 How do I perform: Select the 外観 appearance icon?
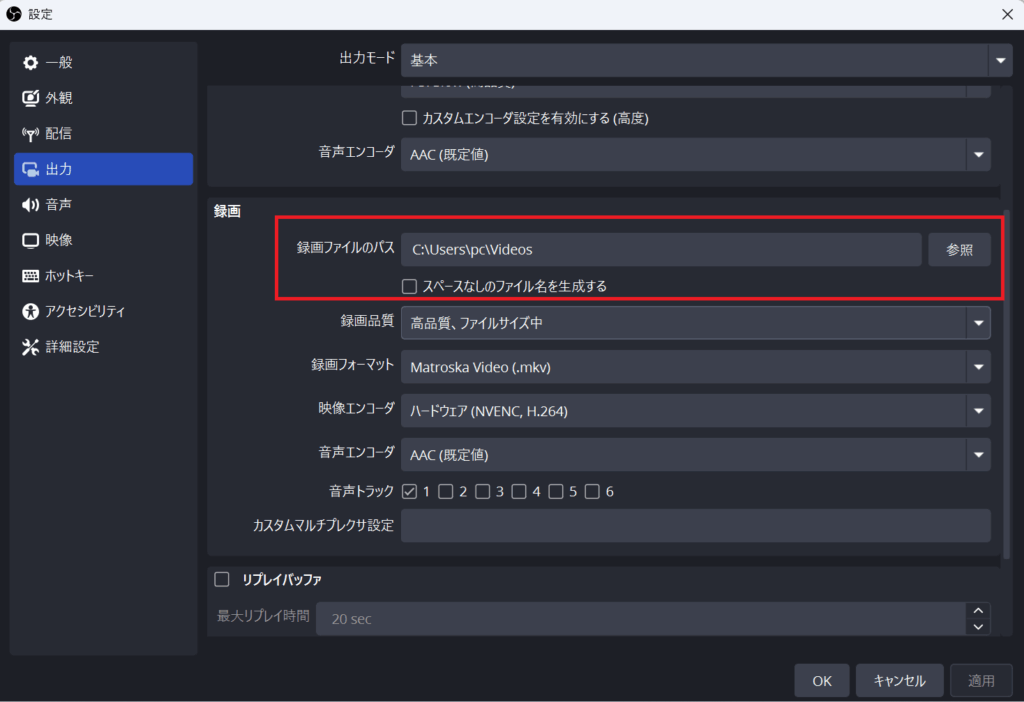tap(30, 98)
